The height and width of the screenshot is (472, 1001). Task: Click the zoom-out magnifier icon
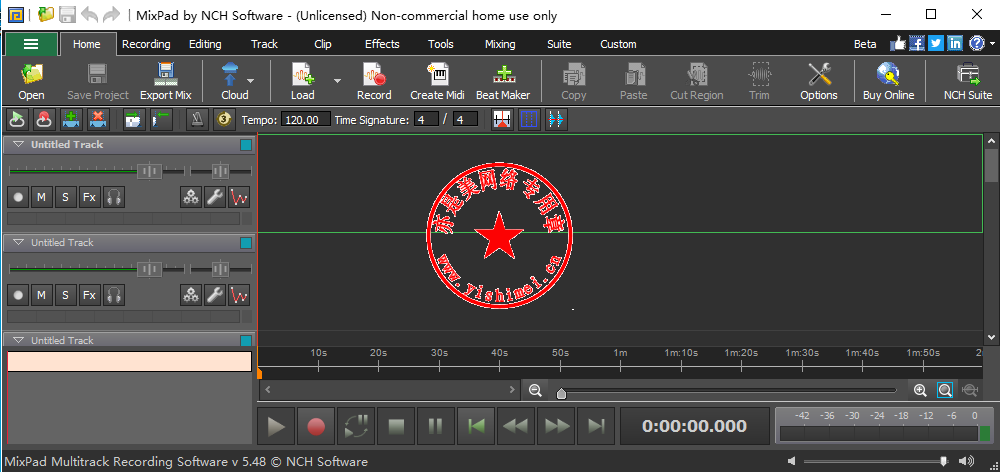tap(536, 390)
